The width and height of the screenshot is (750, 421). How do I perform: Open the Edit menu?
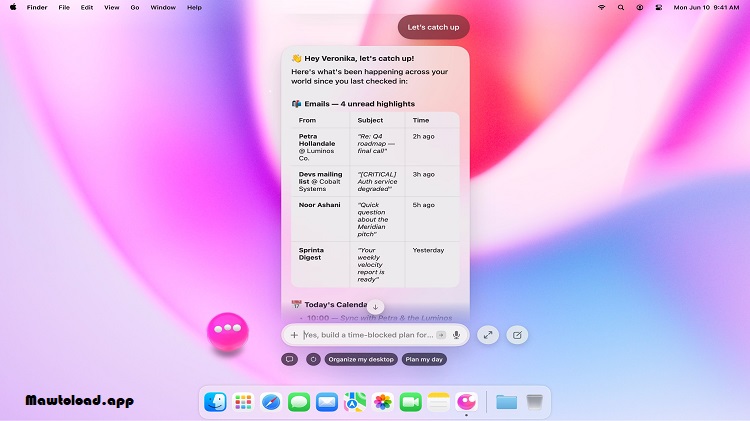pyautogui.click(x=87, y=8)
